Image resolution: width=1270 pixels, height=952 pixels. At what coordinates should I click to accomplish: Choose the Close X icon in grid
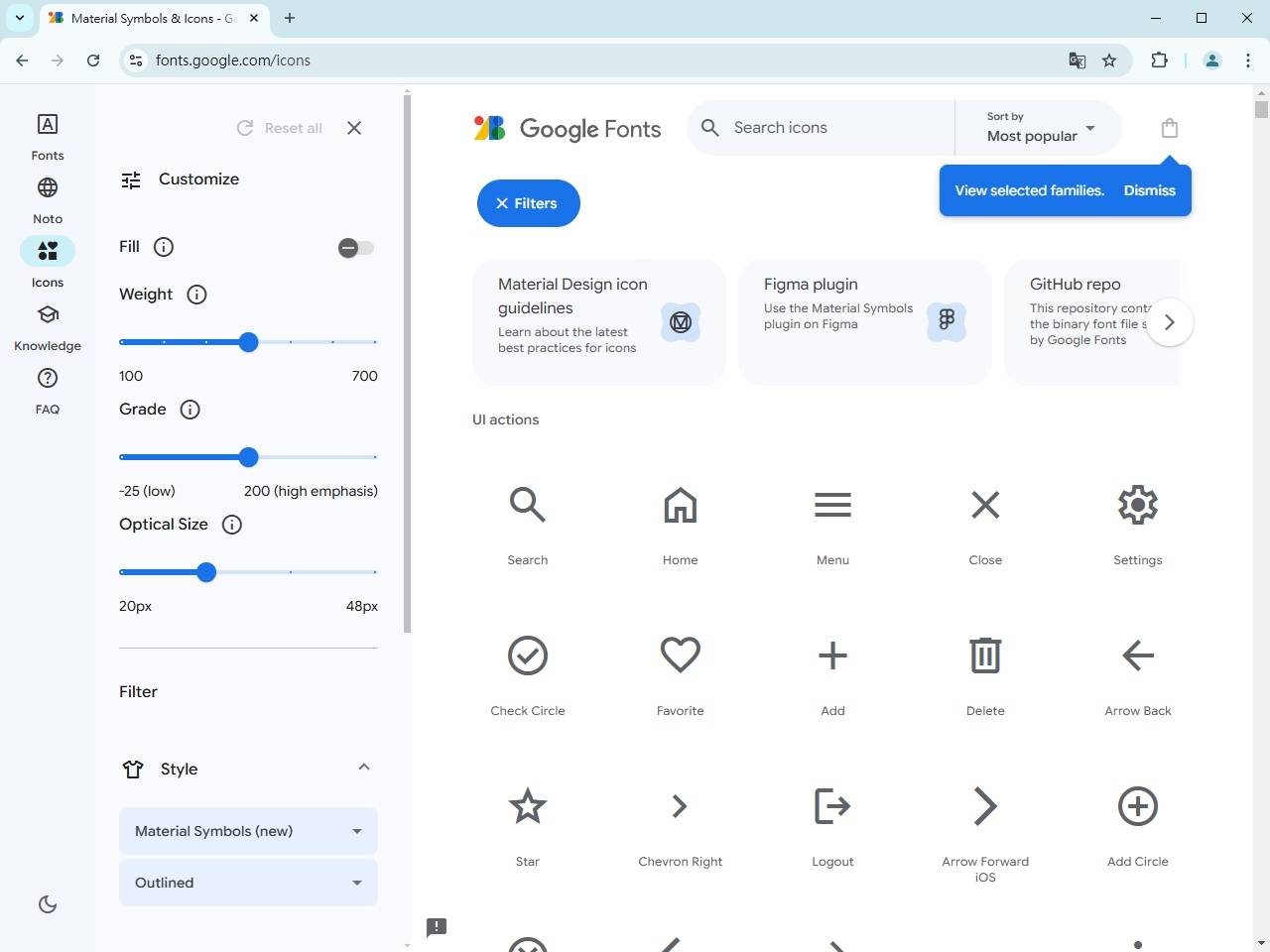[x=985, y=505]
